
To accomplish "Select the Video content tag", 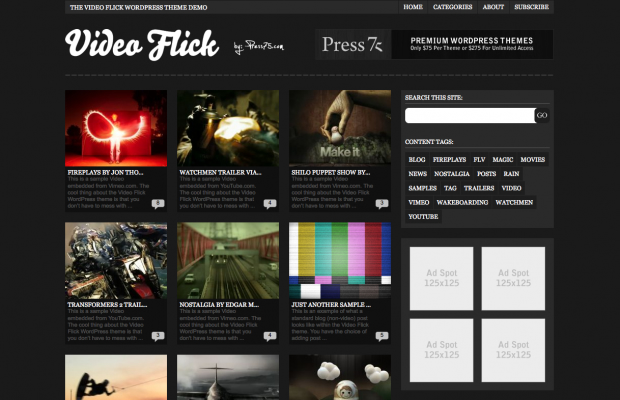I will (x=511, y=188).
